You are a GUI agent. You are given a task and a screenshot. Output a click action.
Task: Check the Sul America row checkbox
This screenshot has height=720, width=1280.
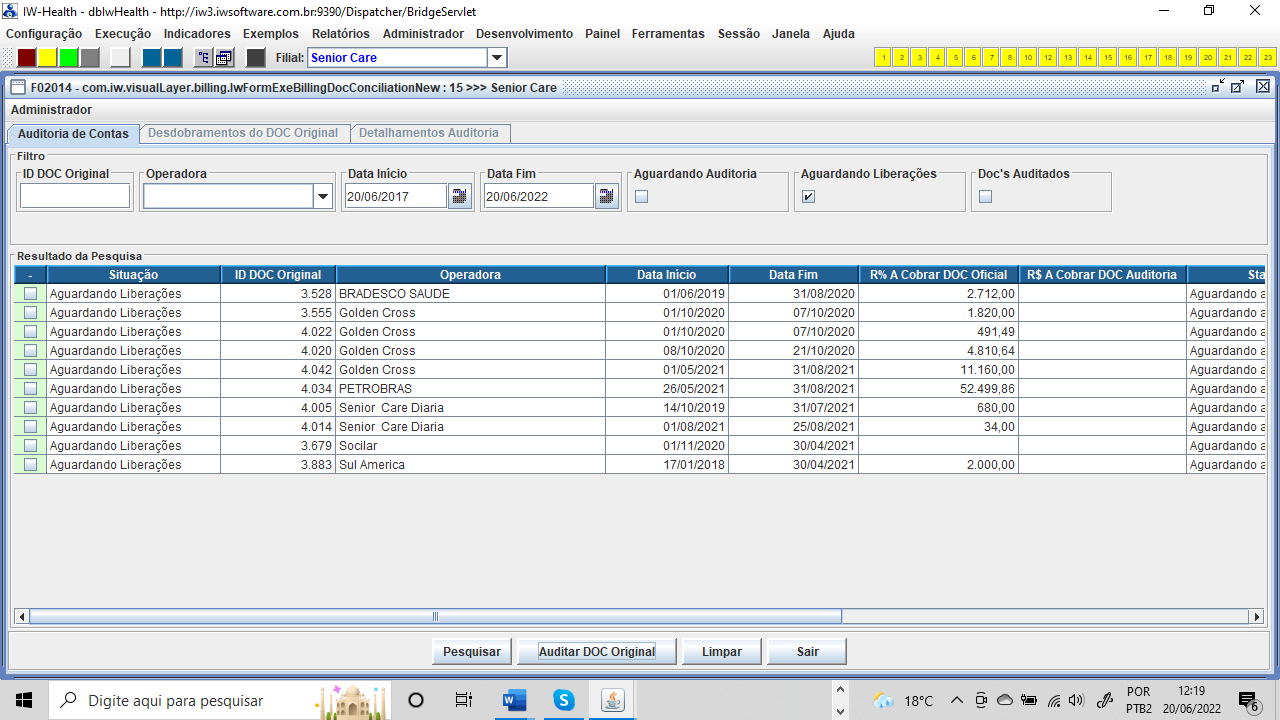tap(30, 465)
